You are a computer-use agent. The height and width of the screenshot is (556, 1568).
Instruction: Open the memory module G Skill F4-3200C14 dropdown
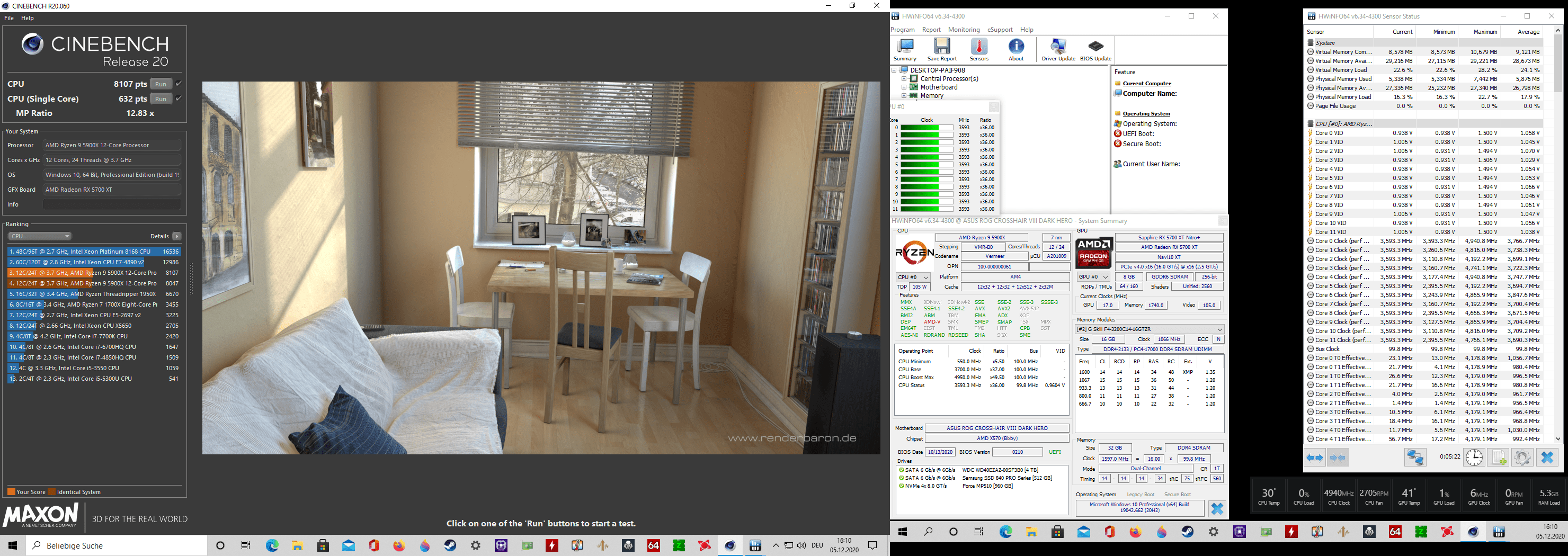(x=1149, y=329)
